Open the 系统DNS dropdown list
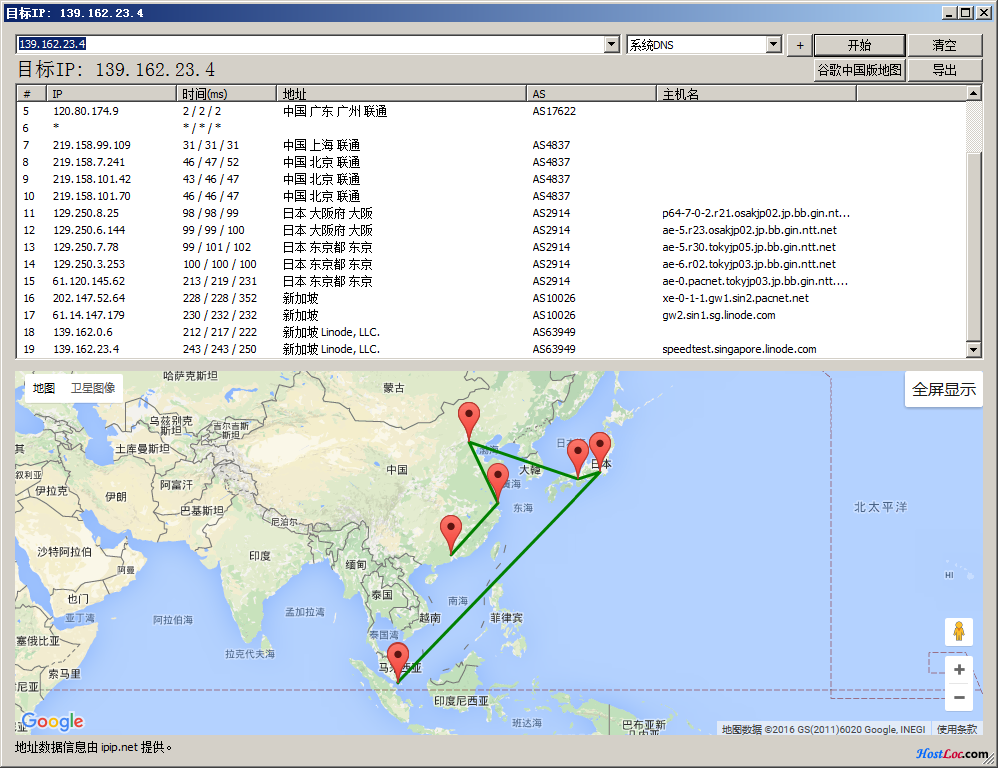This screenshot has width=998, height=768. (774, 44)
